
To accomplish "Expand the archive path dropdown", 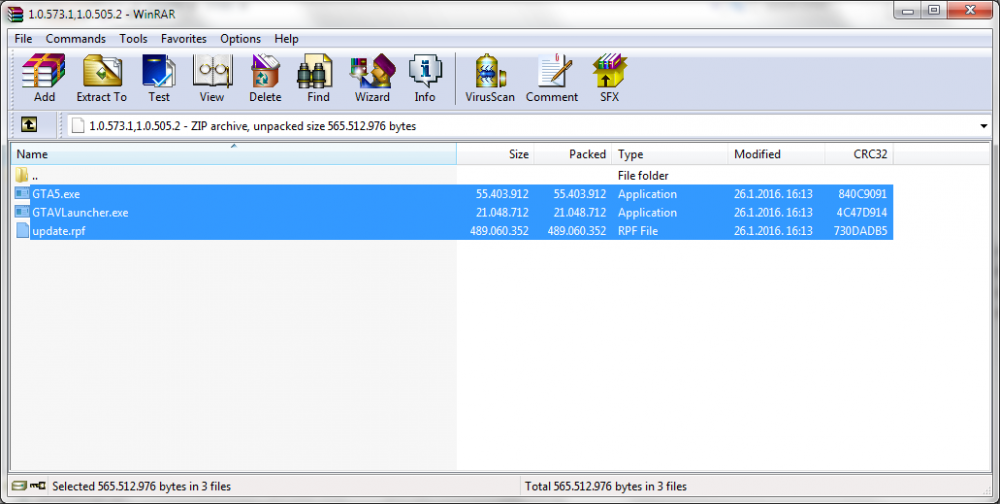I will (x=983, y=126).
